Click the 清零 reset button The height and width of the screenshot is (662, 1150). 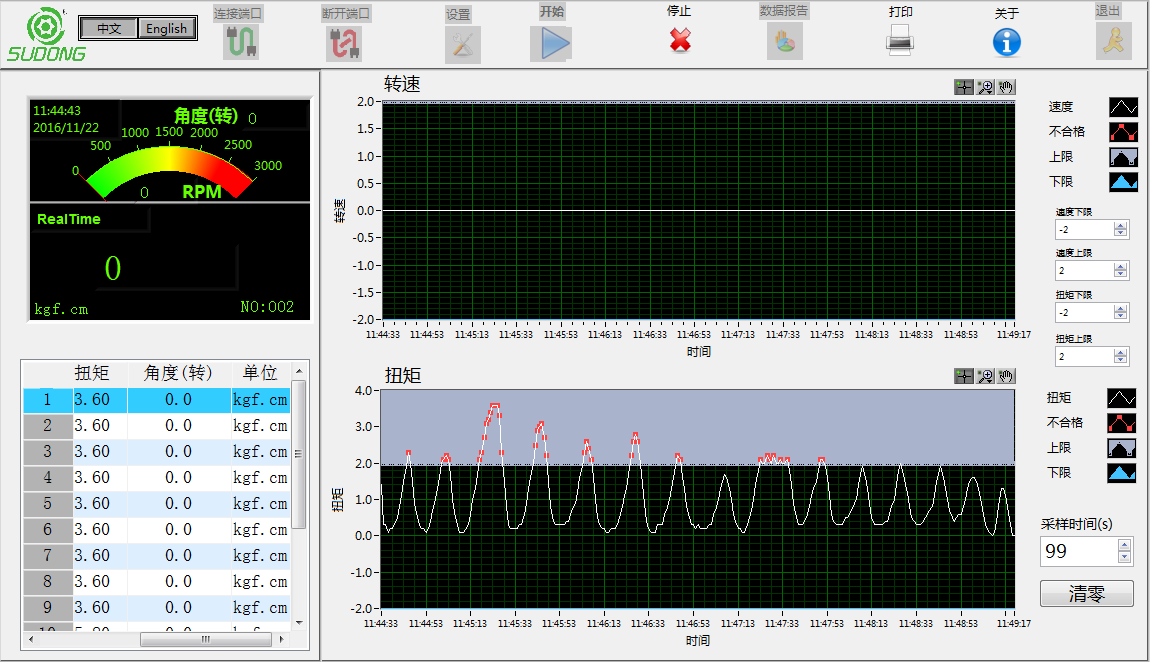pos(1087,593)
